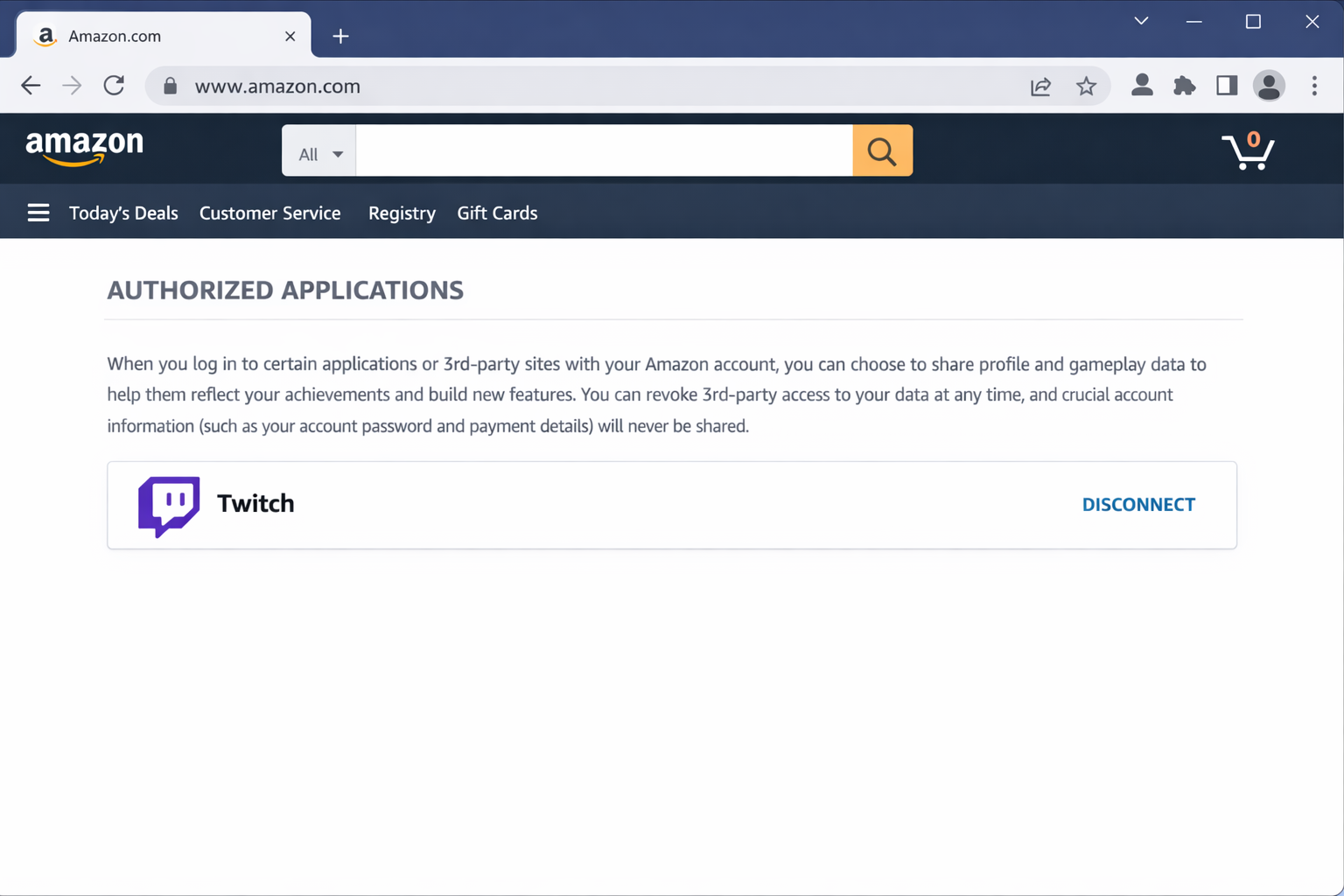Image resolution: width=1344 pixels, height=896 pixels.
Task: Select Gift Cards in the navigation
Action: click(497, 213)
